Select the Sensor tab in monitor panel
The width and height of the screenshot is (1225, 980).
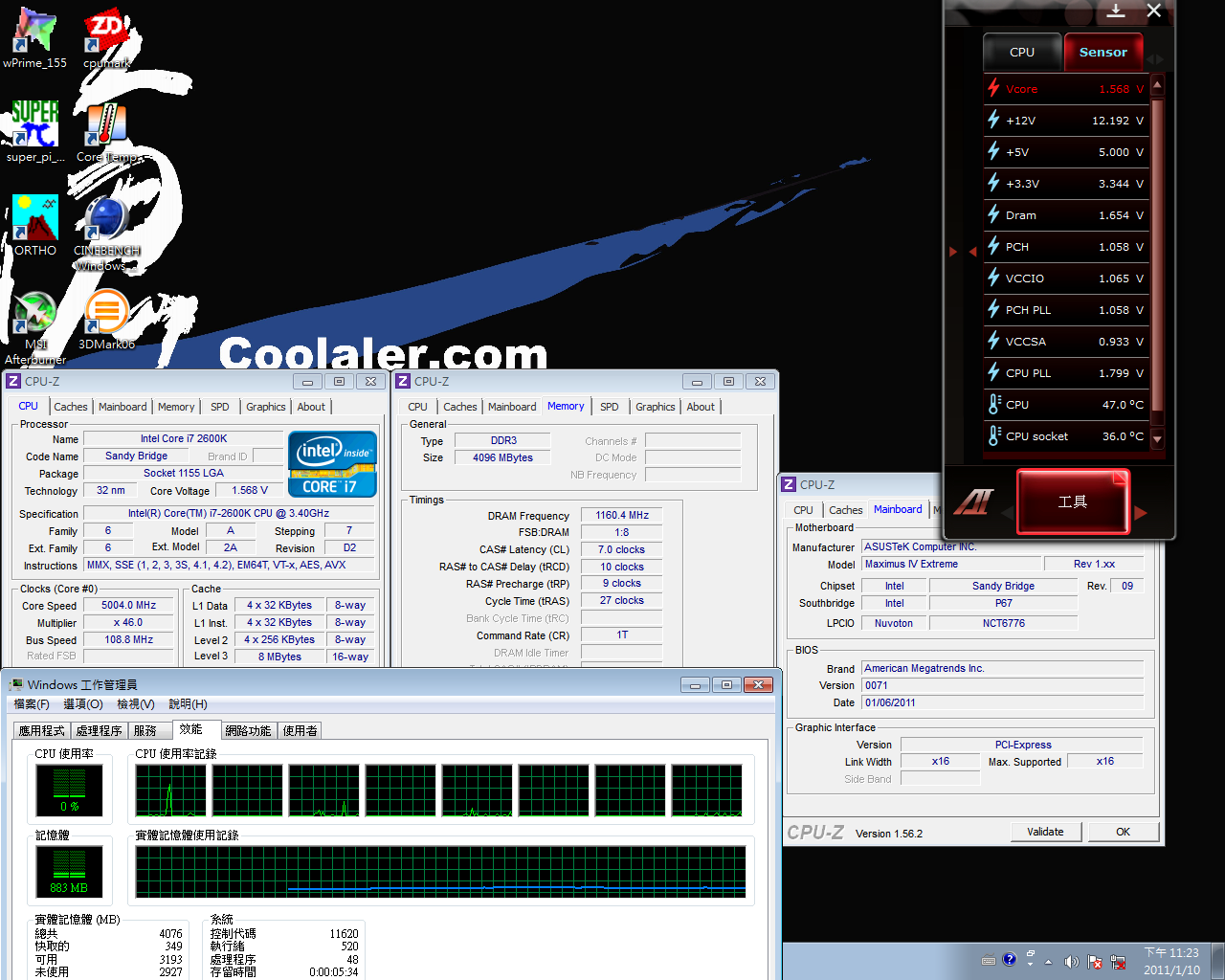pos(1102,52)
